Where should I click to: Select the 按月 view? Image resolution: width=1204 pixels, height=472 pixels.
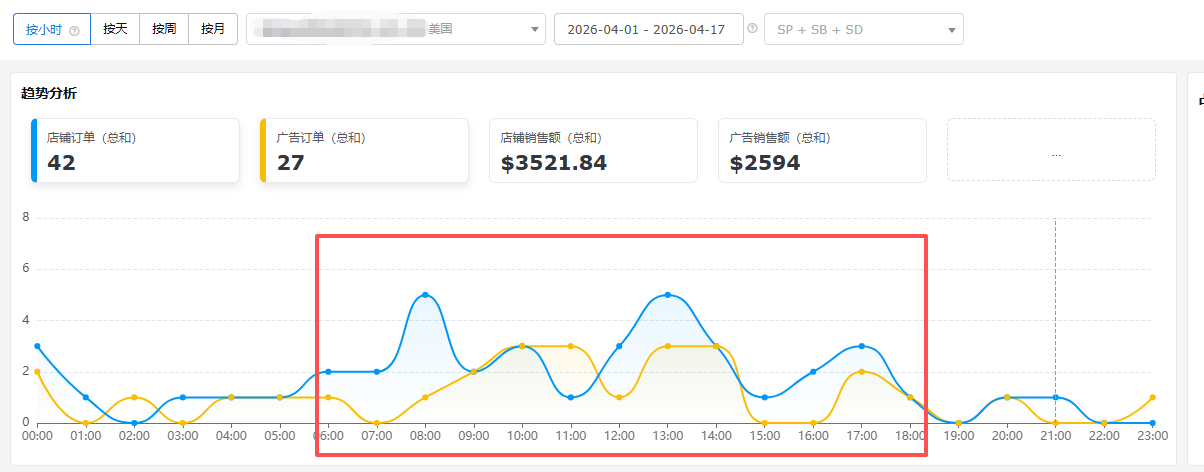coord(213,29)
